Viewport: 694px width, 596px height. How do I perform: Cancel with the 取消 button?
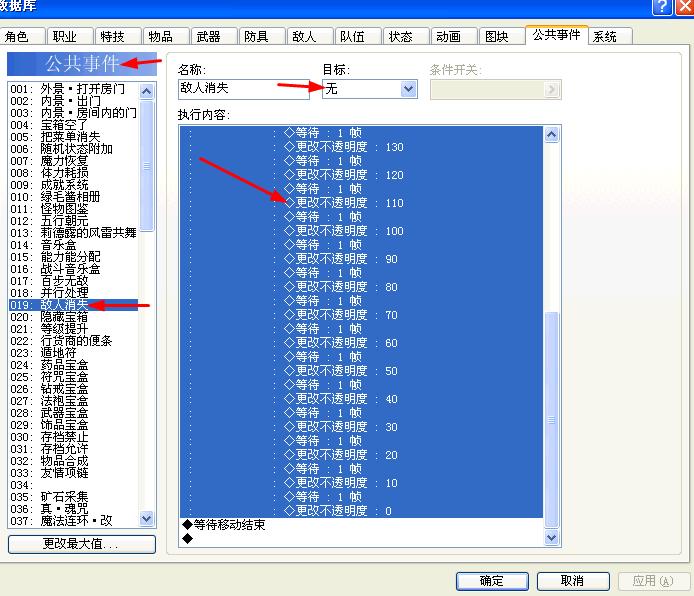pyautogui.click(x=573, y=581)
